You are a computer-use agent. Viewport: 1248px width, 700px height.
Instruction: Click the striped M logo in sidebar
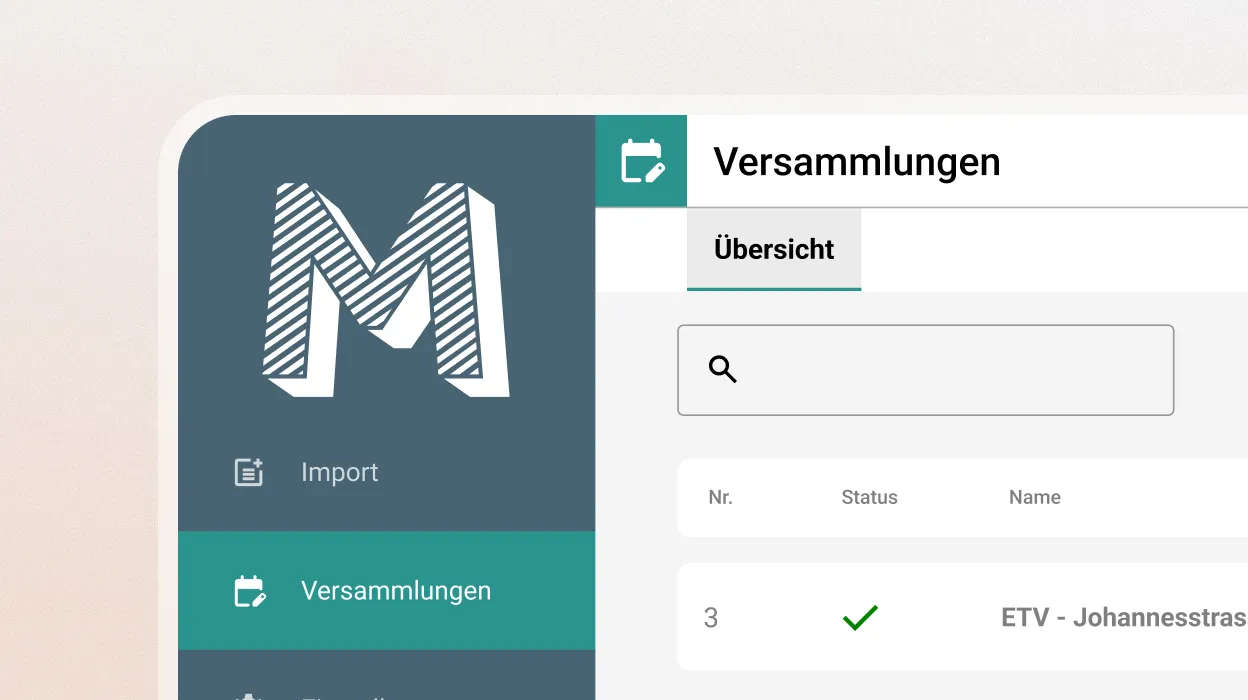tap(386, 290)
